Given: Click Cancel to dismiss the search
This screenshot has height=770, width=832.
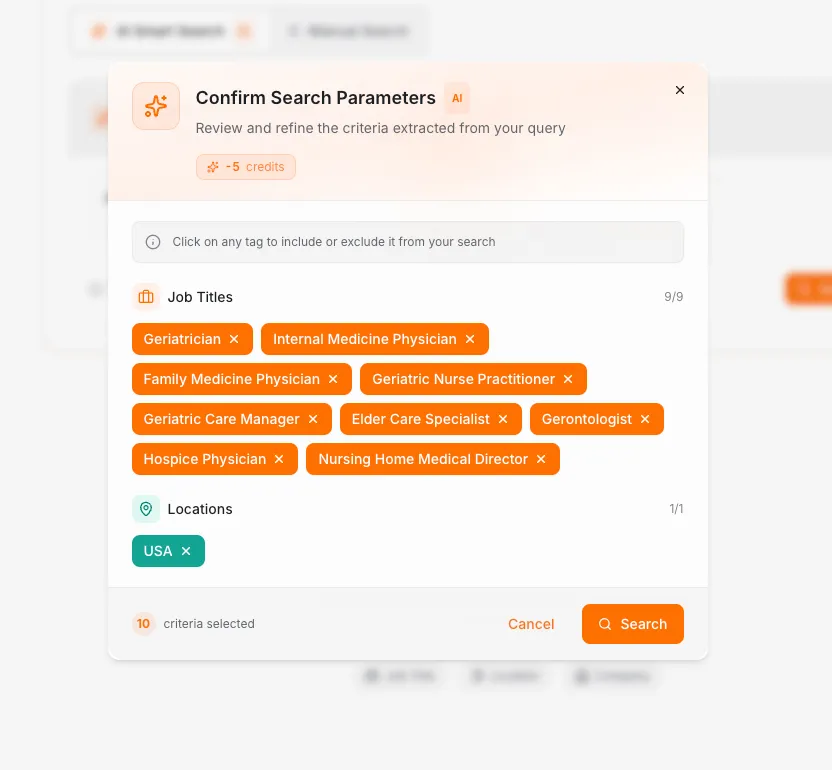Looking at the screenshot, I should pos(531,623).
